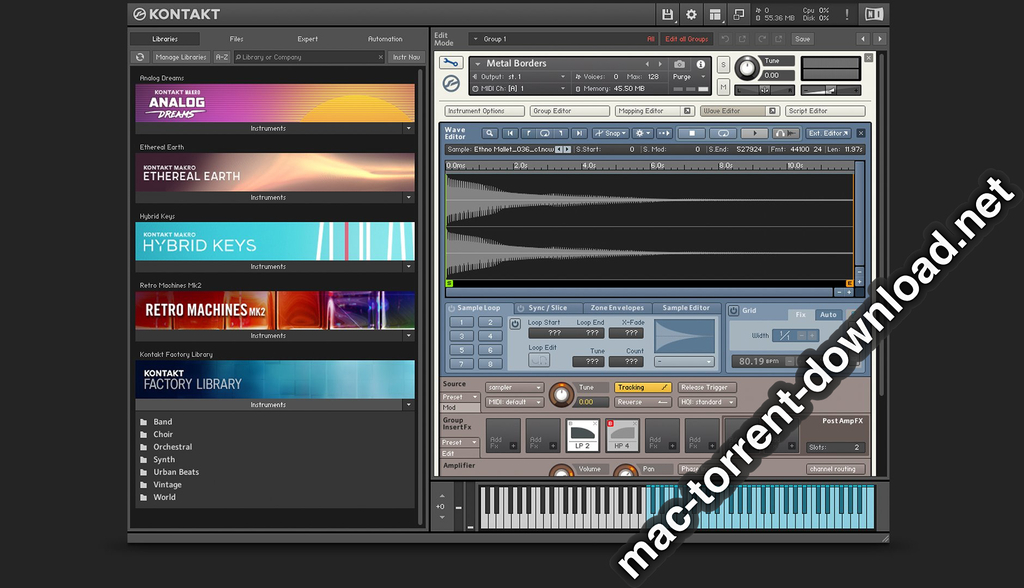The height and width of the screenshot is (588, 1024).
Task: Jump to sample start in Wave Editor
Action: click(510, 133)
